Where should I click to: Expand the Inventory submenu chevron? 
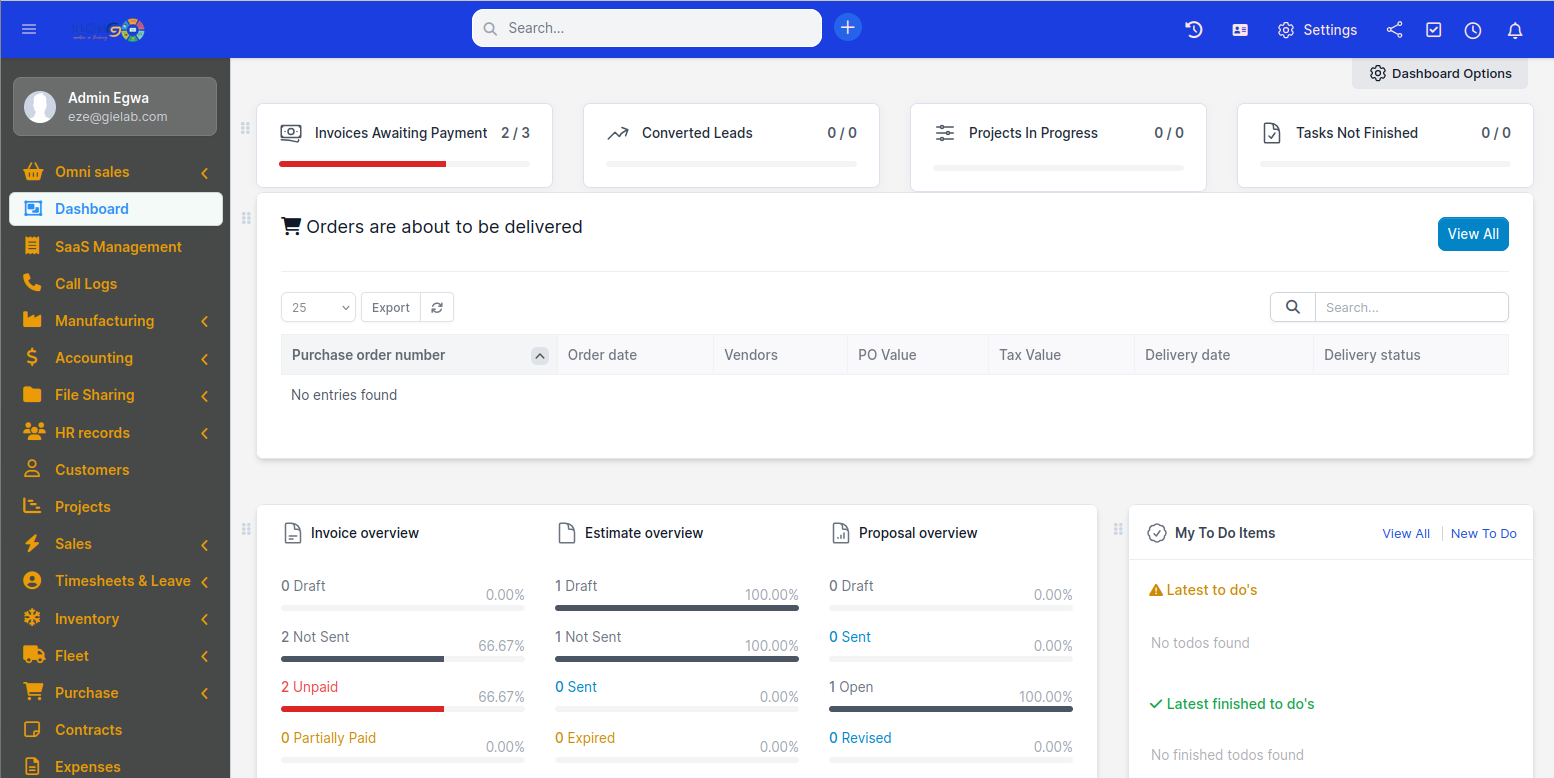(x=204, y=619)
